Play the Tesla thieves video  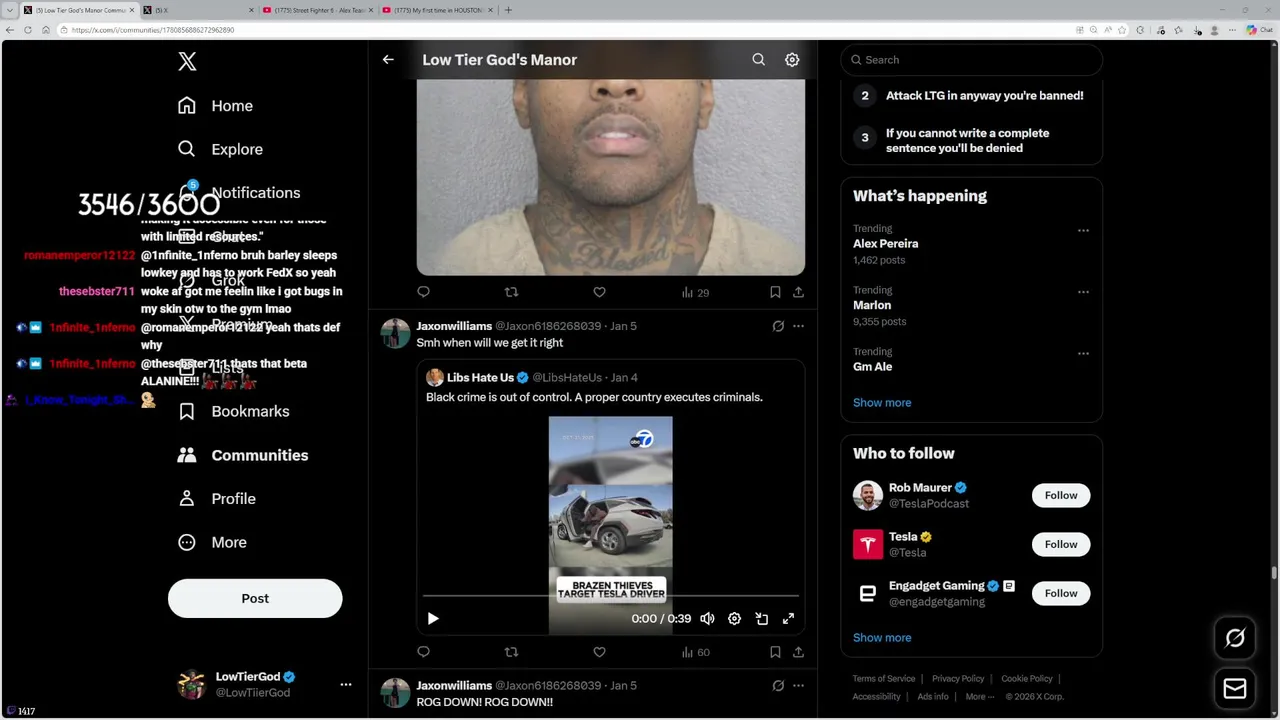pos(433,619)
